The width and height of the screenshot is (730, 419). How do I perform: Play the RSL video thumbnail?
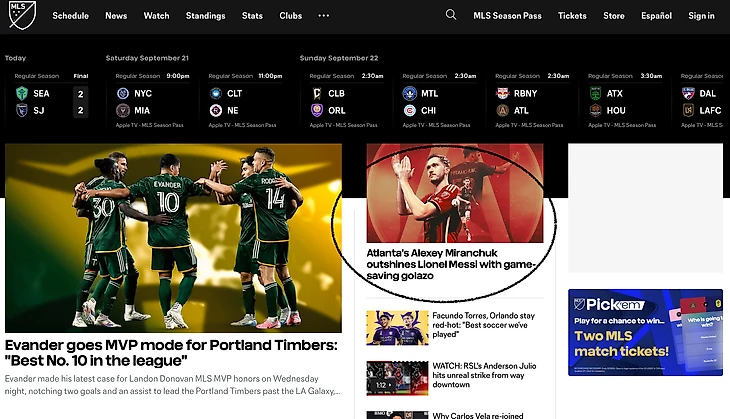click(x=397, y=378)
